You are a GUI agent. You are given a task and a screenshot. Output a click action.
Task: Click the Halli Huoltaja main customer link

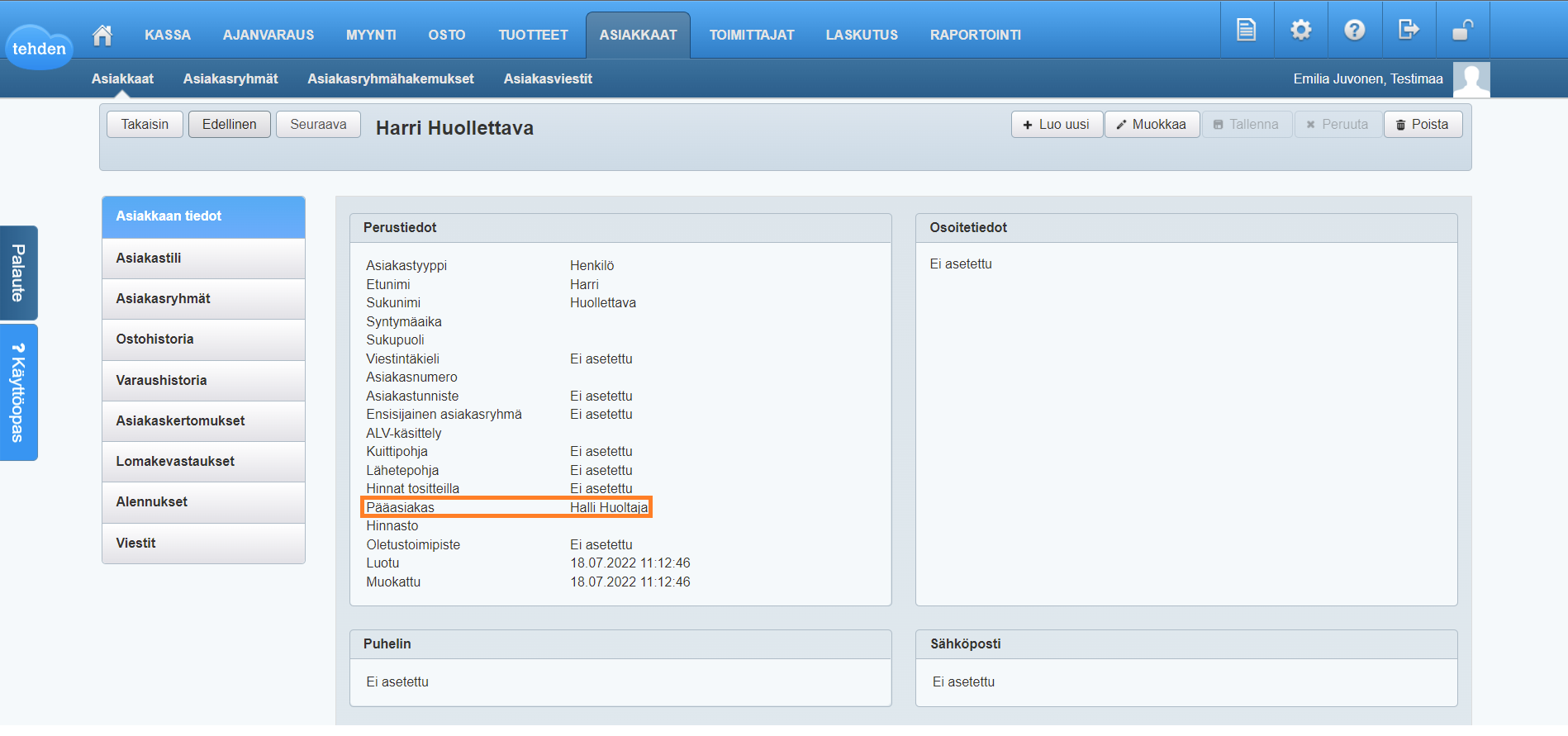[x=608, y=507]
